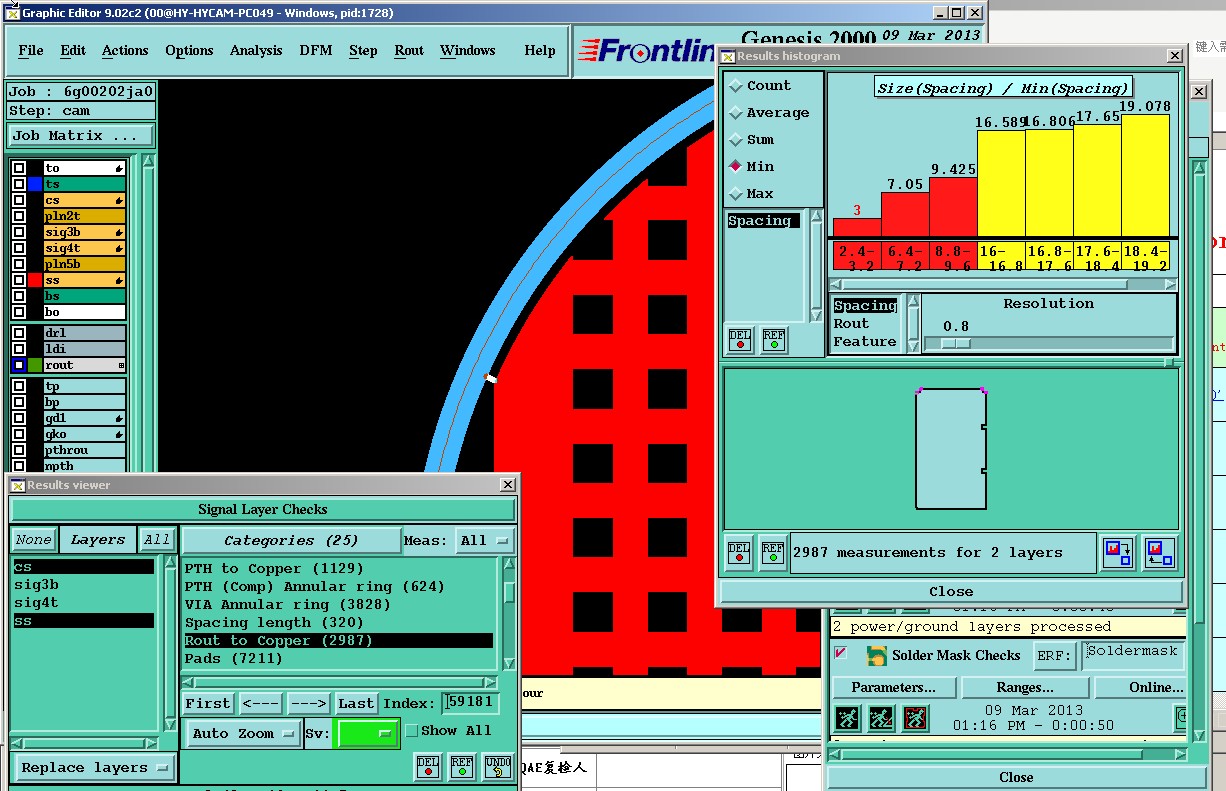Select Rout in histogram attribute list
The image size is (1226, 791).
pyautogui.click(x=866, y=324)
